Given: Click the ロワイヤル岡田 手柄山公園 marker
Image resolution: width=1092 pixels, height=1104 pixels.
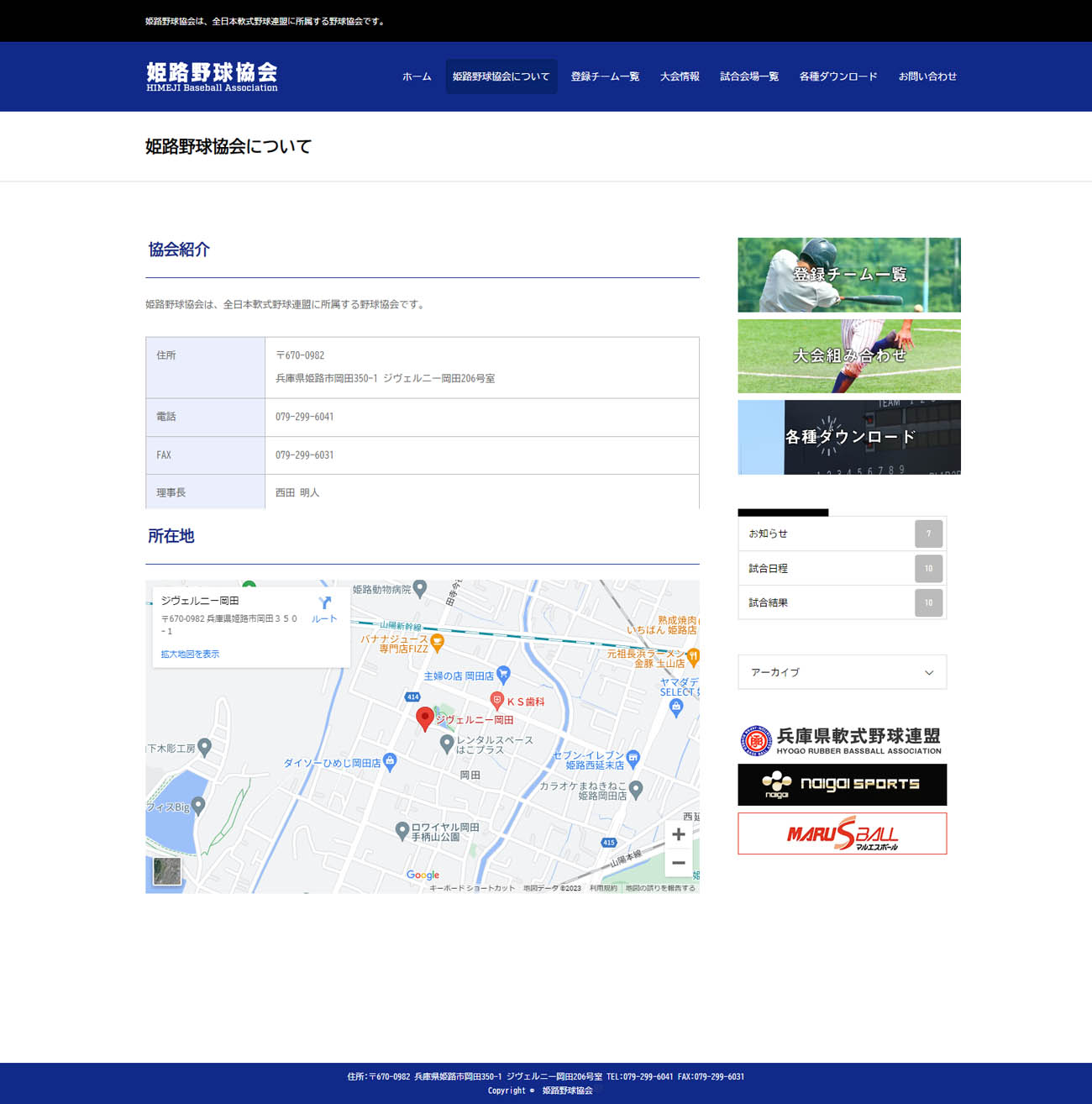Looking at the screenshot, I should click(402, 830).
